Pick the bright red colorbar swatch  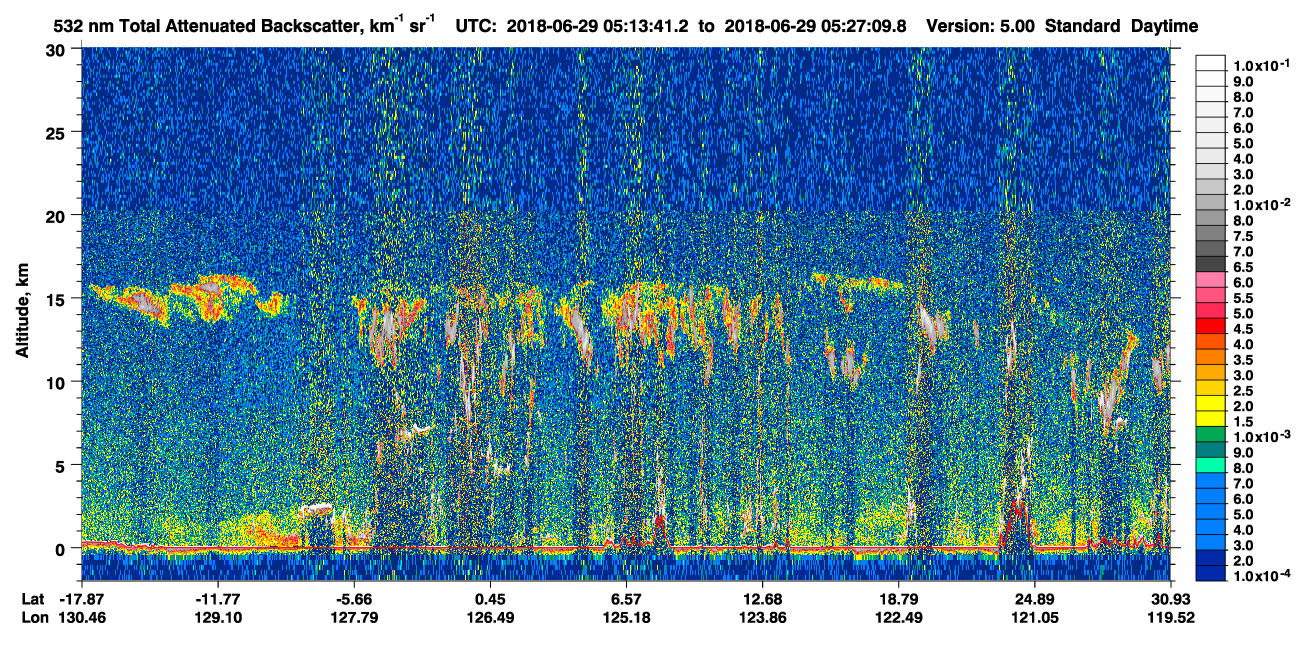(1211, 325)
